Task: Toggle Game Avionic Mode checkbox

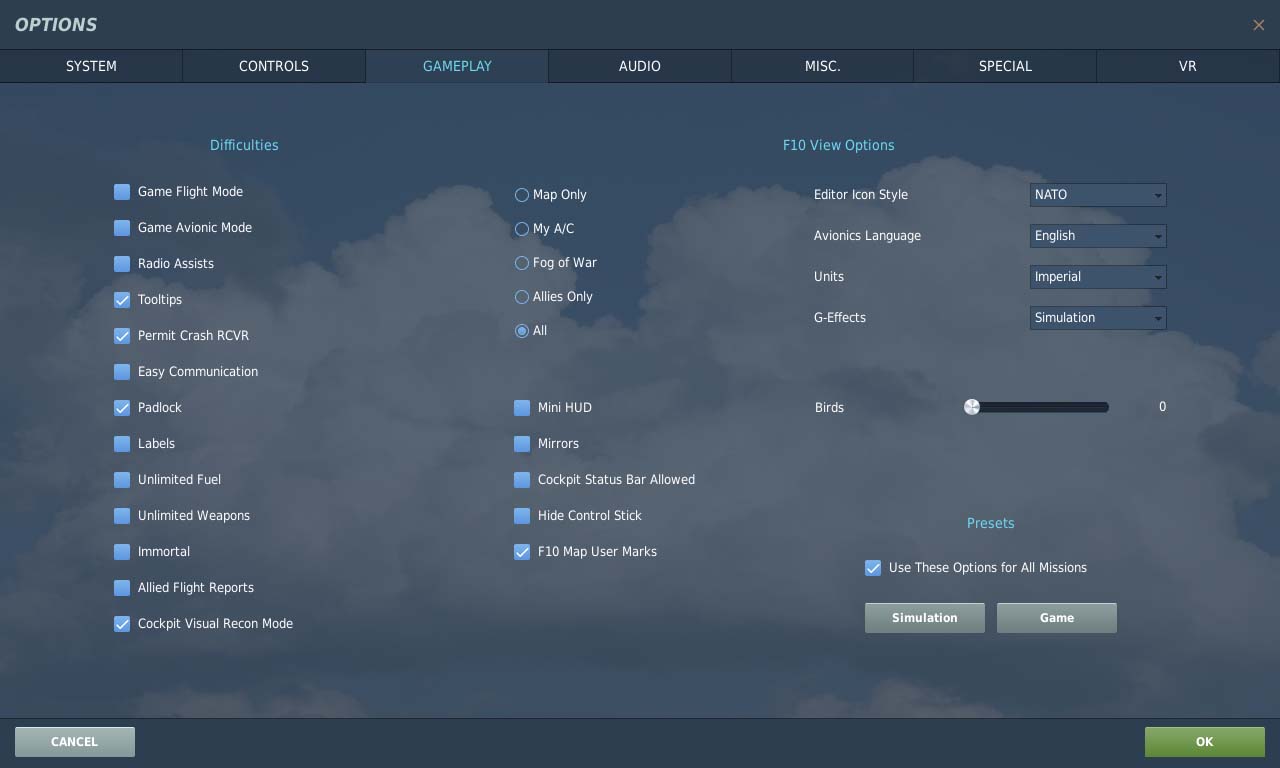Action: coord(122,228)
